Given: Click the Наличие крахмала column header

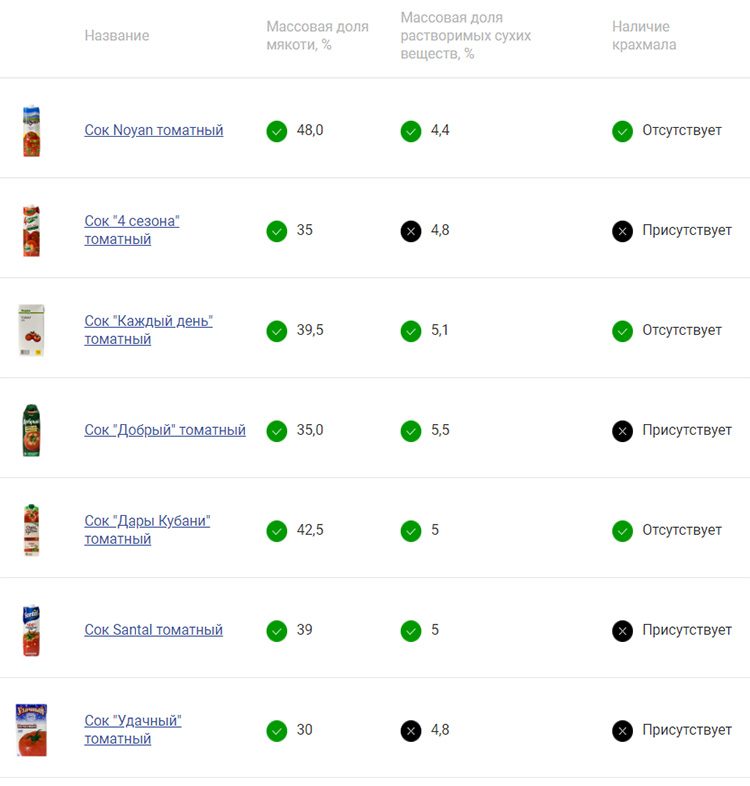Looking at the screenshot, I should [x=644, y=36].
